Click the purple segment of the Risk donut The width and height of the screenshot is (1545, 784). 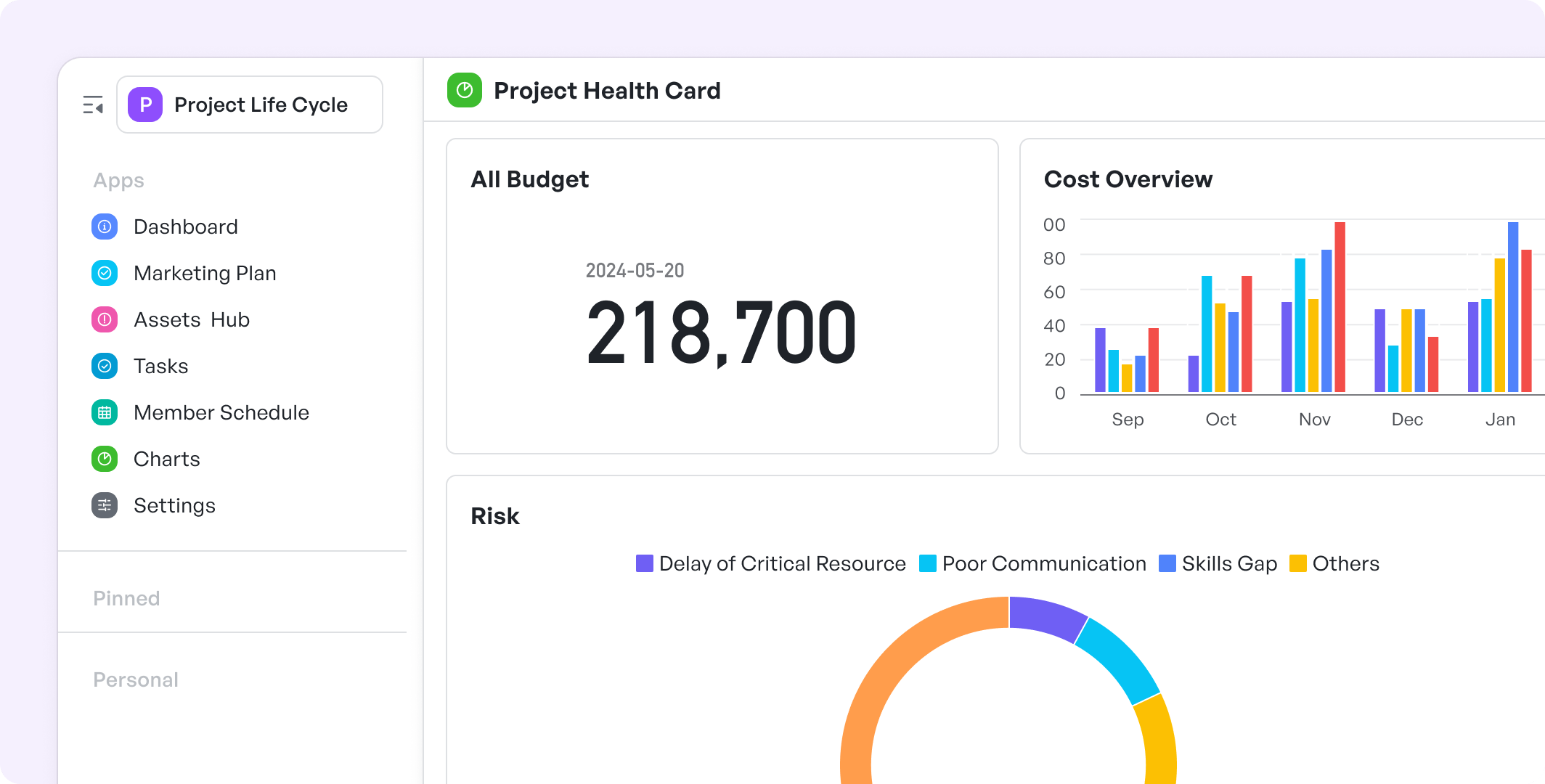click(1045, 616)
